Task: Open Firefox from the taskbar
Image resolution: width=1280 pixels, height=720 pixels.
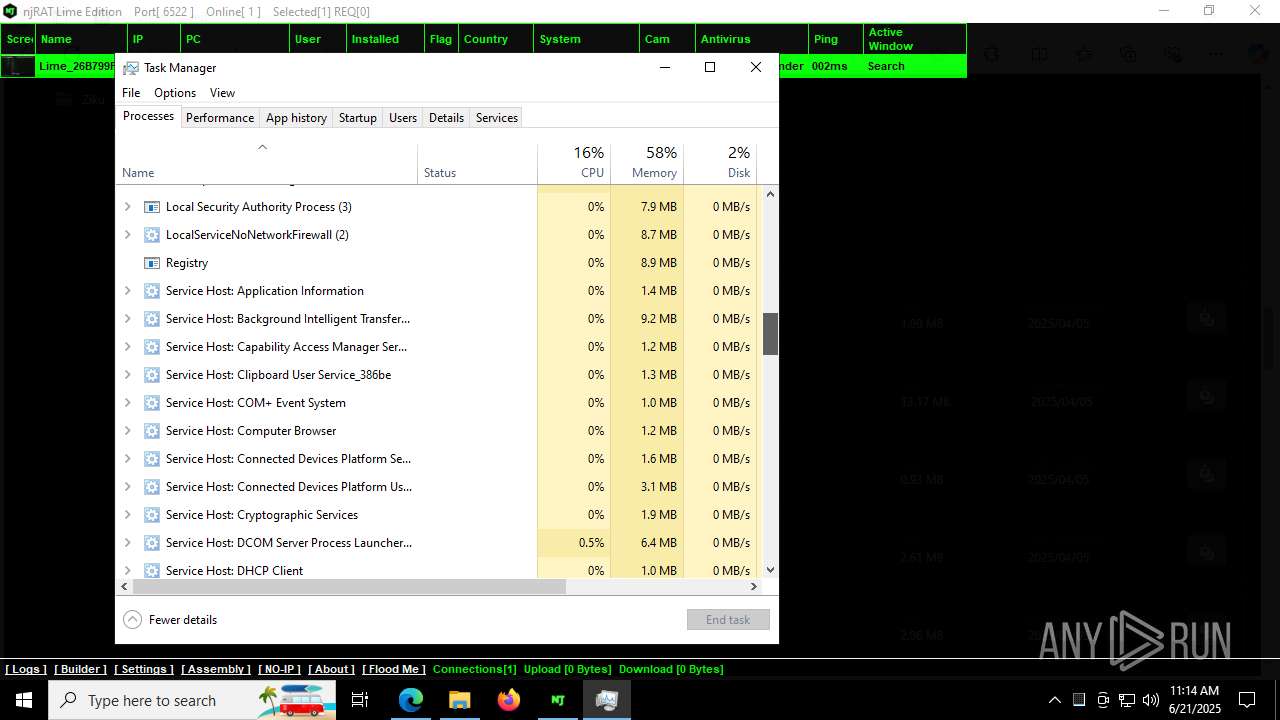Action: pos(508,700)
